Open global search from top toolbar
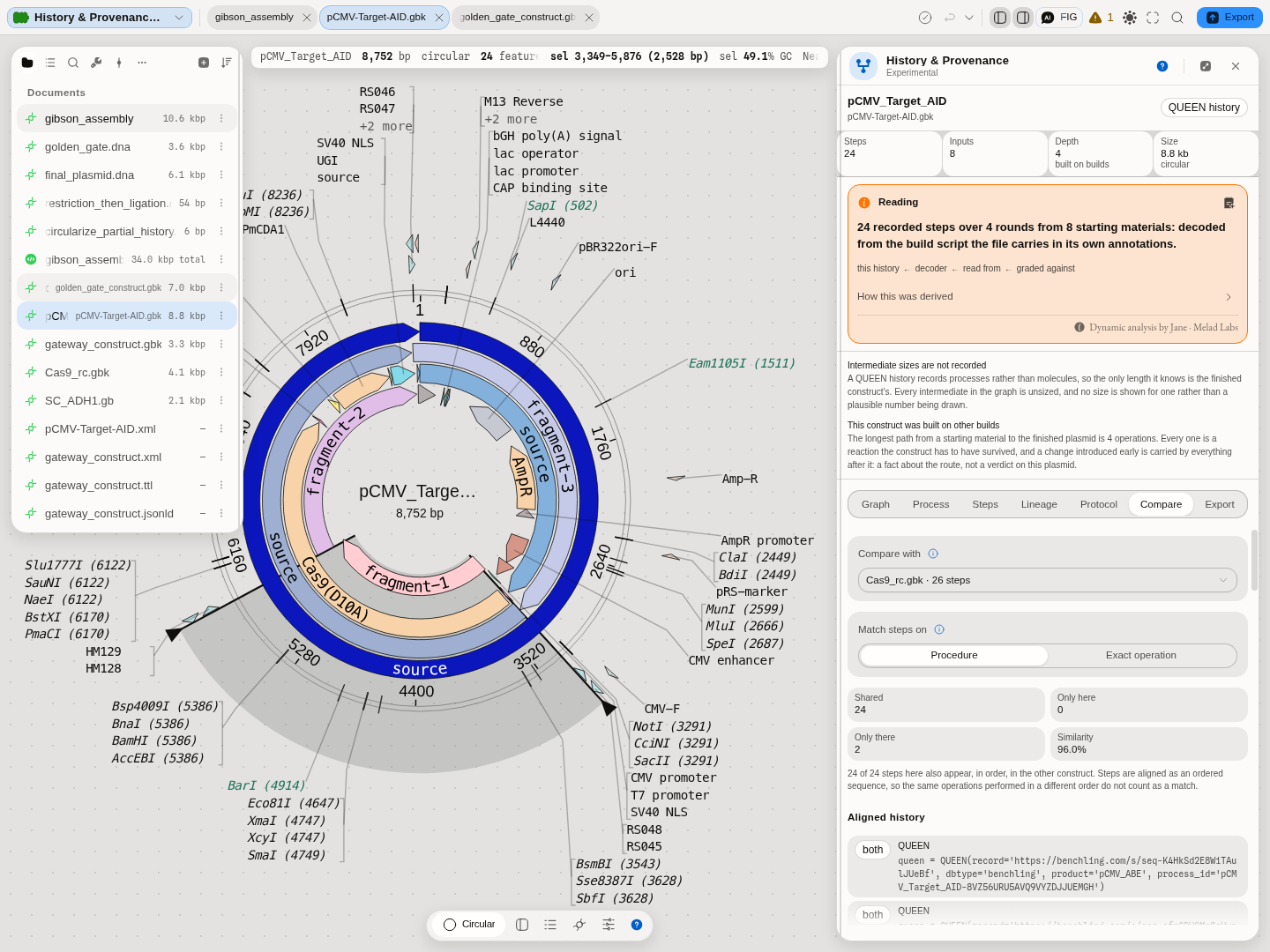1270x952 pixels. point(1177,18)
